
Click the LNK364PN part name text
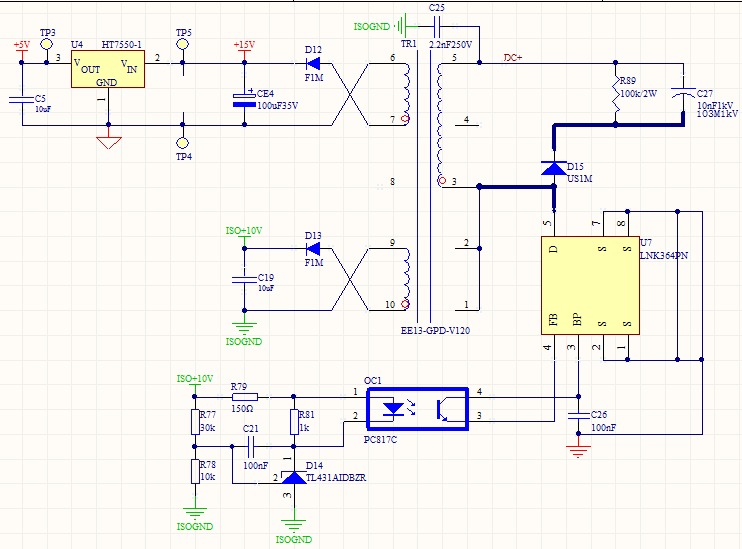pos(664,256)
